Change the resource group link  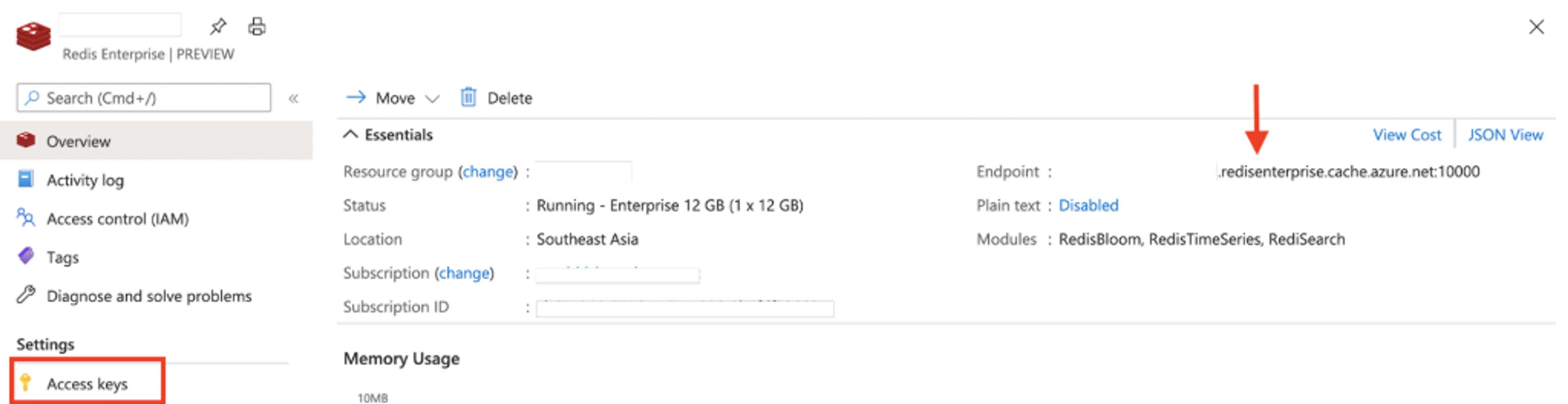tap(488, 172)
